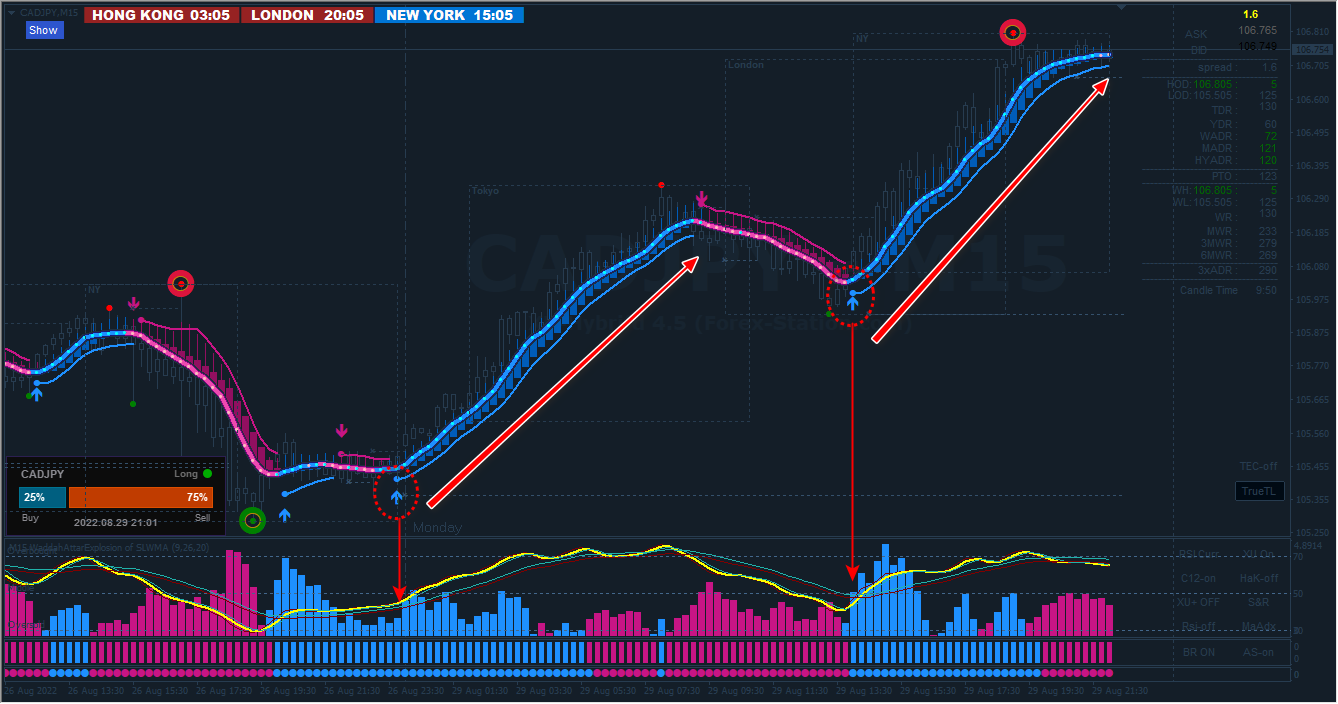Screen dimensions: 1338x704
Task: Toggle the RSI Curr button
Action: click(1198, 553)
